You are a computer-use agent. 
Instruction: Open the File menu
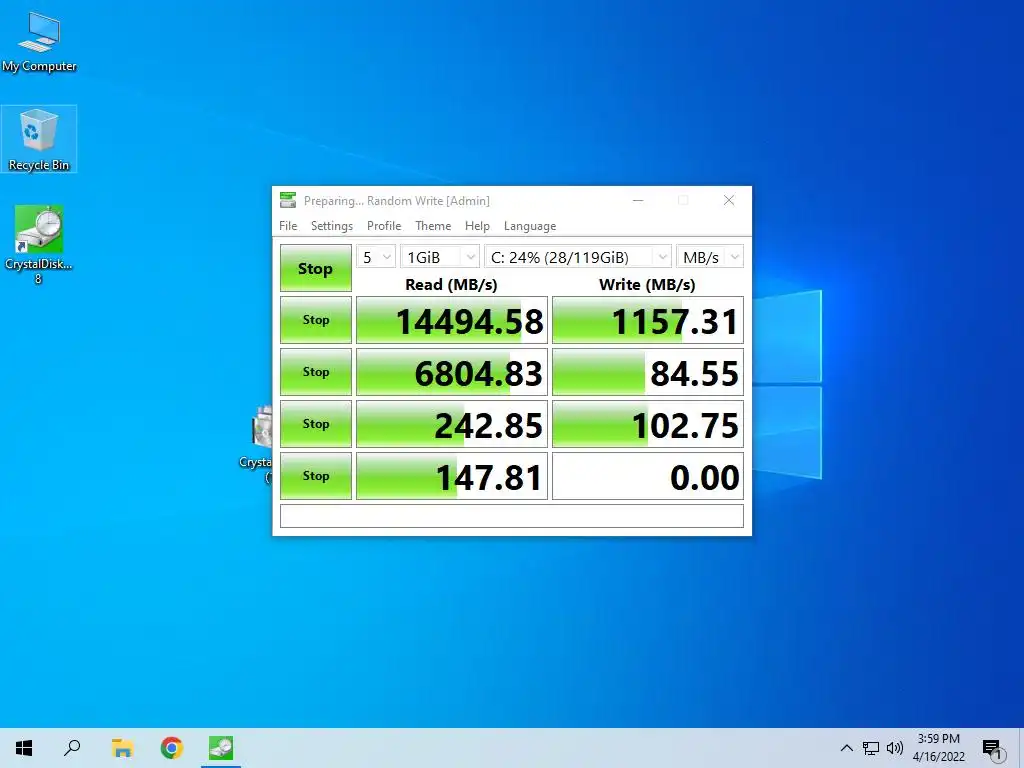[288, 226]
